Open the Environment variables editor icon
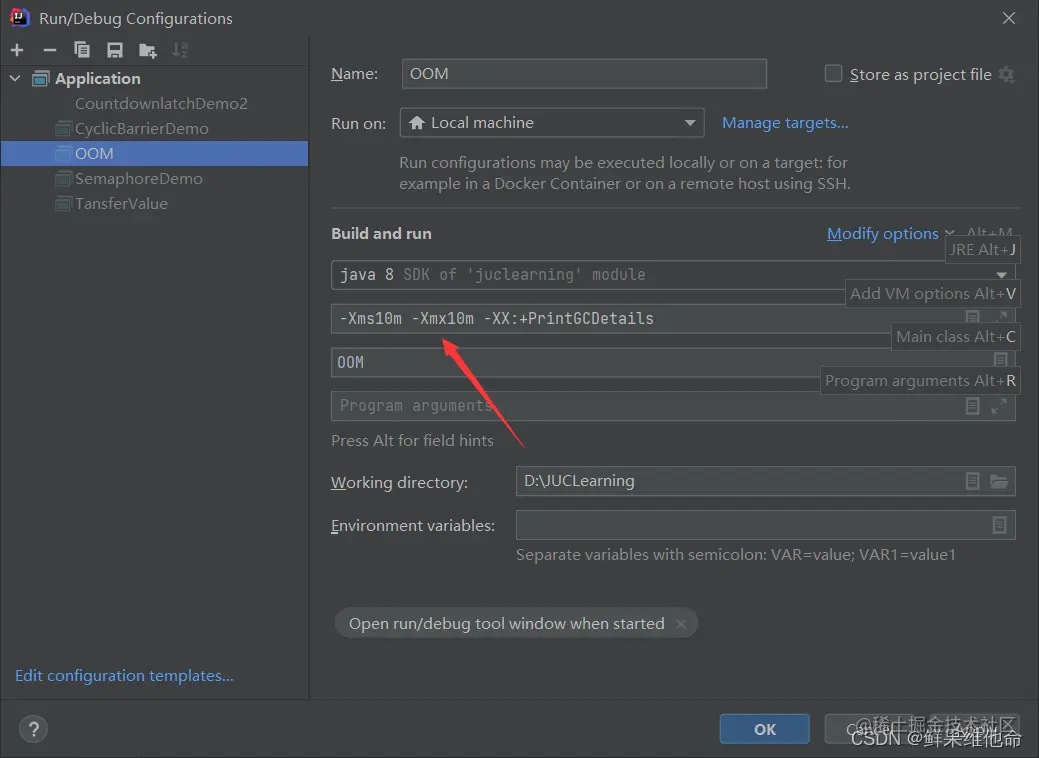The image size is (1039, 758). [x=999, y=525]
